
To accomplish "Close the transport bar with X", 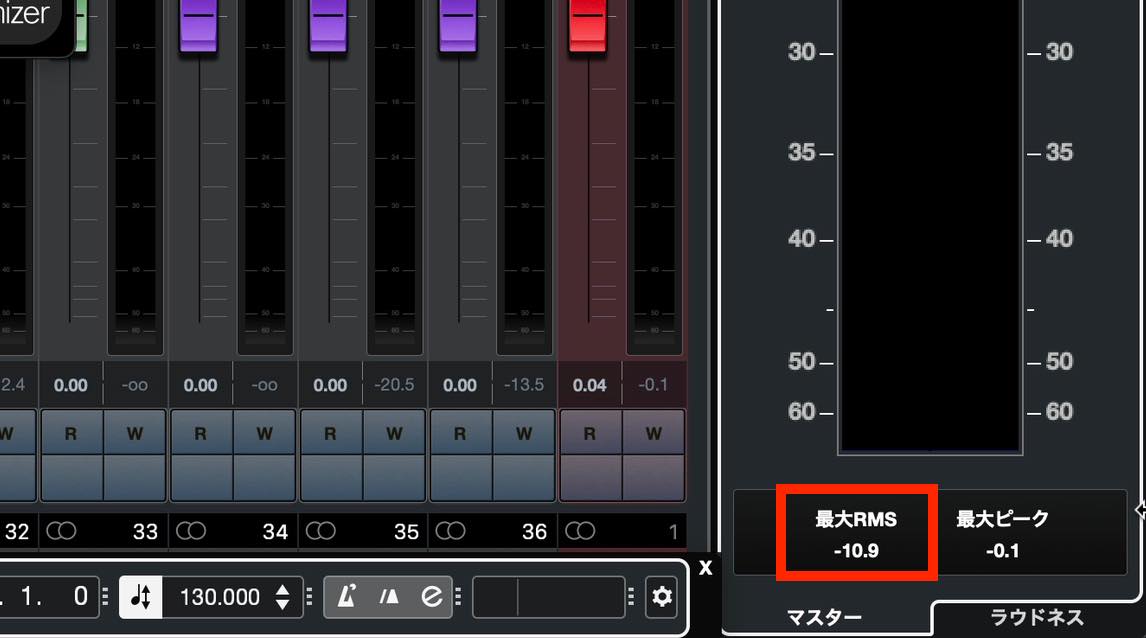I will pos(705,568).
